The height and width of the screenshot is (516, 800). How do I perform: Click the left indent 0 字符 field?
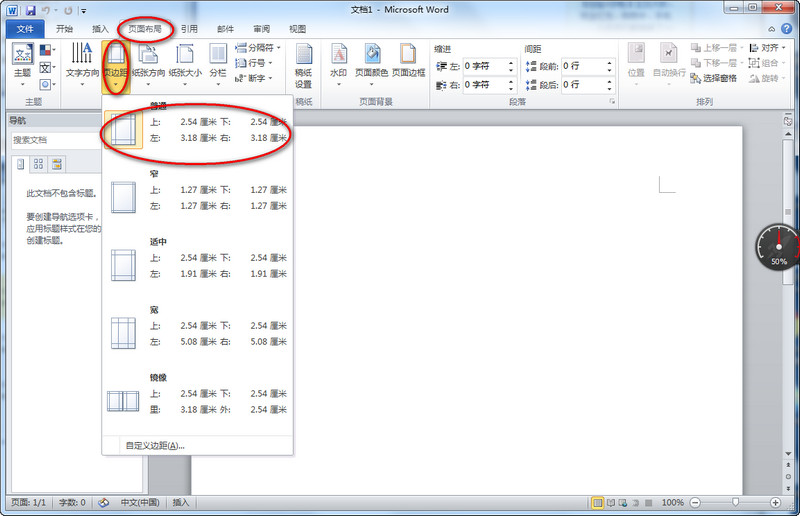tap(485, 66)
